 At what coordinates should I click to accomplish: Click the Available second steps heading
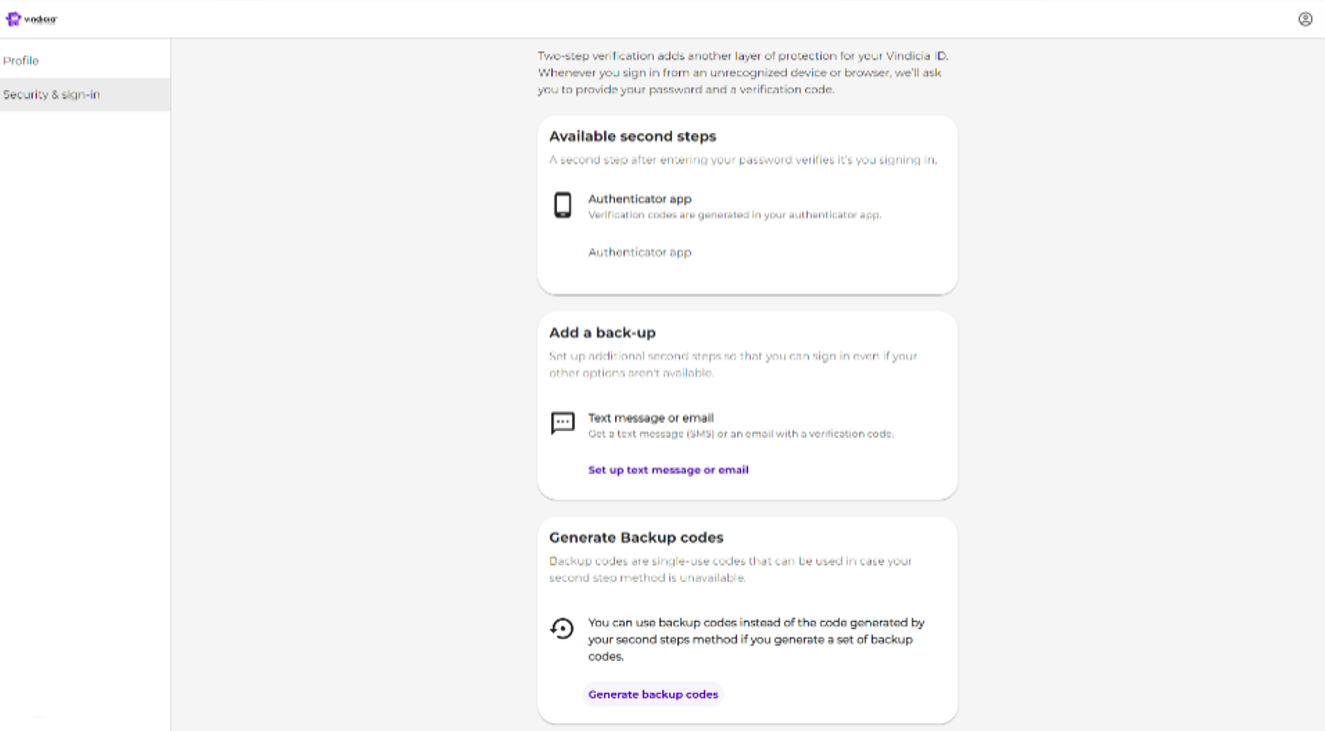tap(633, 137)
